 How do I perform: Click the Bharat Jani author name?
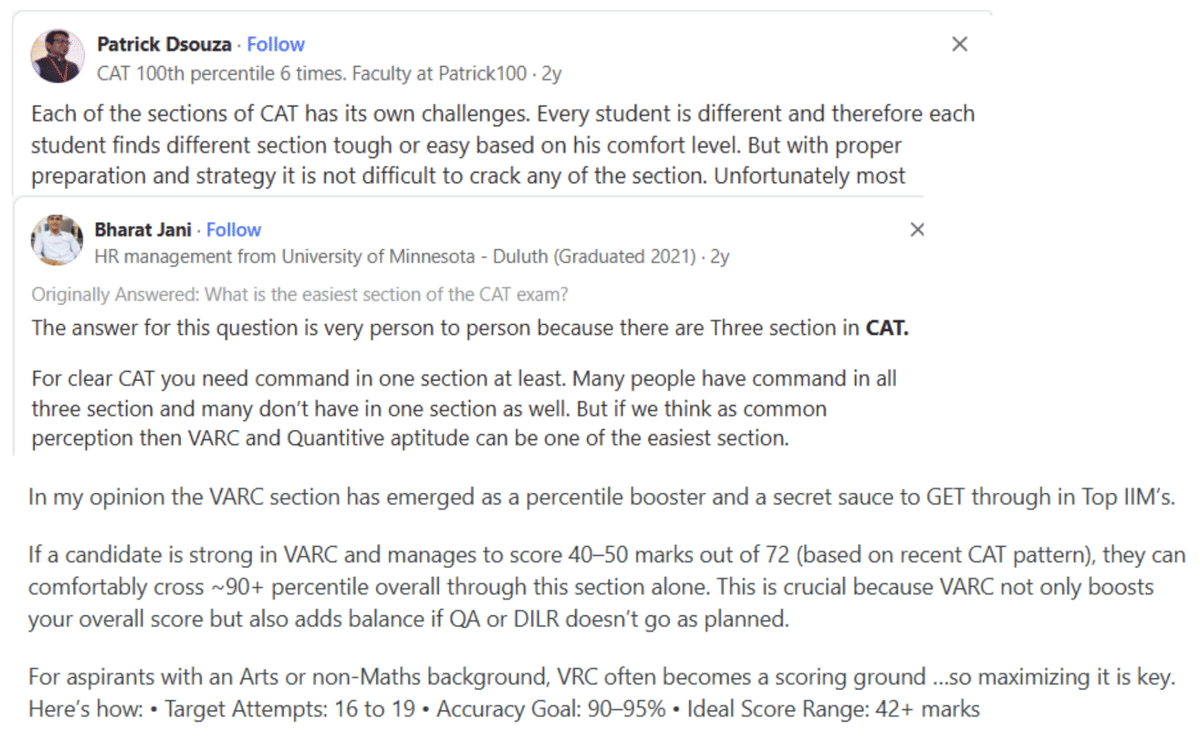point(141,230)
